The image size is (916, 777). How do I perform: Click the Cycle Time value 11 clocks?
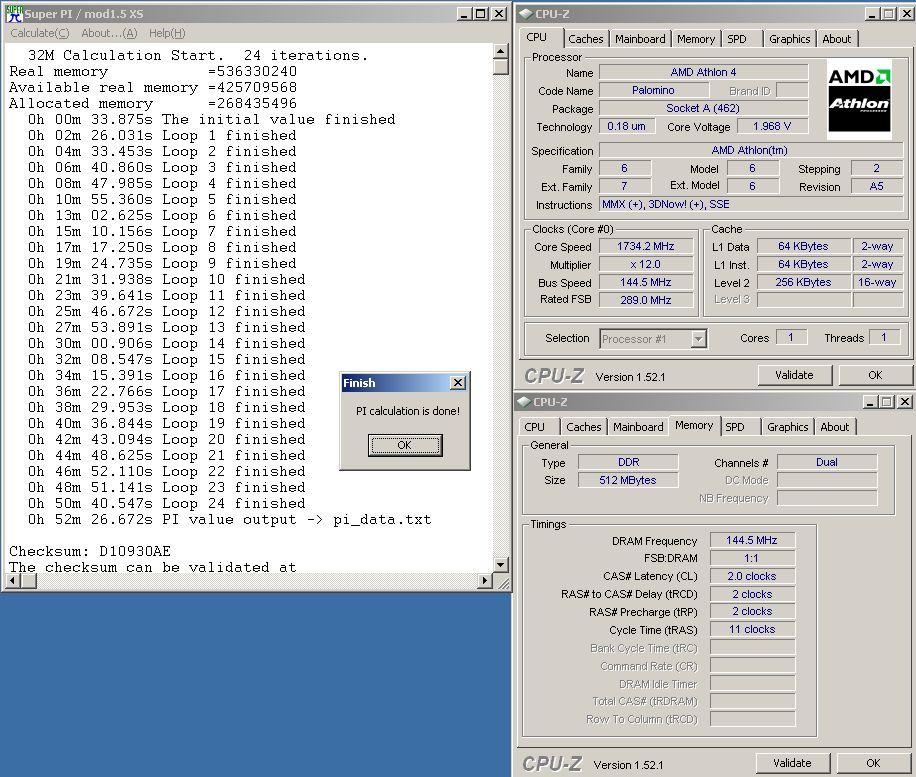pyautogui.click(x=752, y=629)
